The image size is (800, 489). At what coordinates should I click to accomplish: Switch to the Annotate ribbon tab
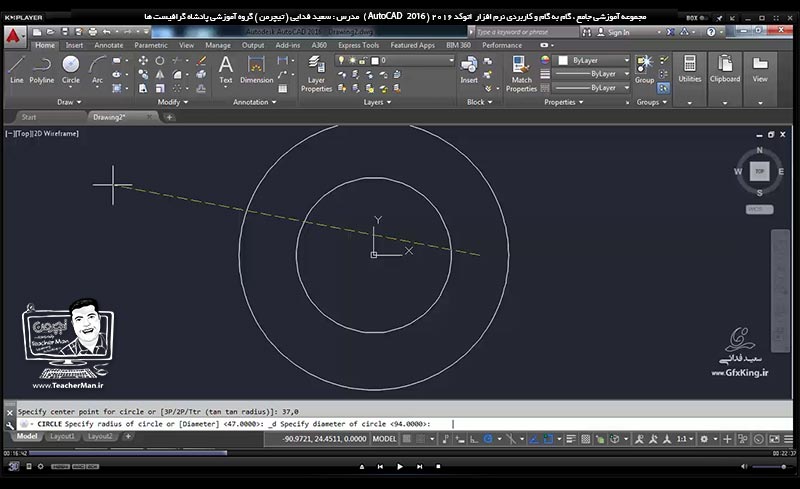point(109,45)
